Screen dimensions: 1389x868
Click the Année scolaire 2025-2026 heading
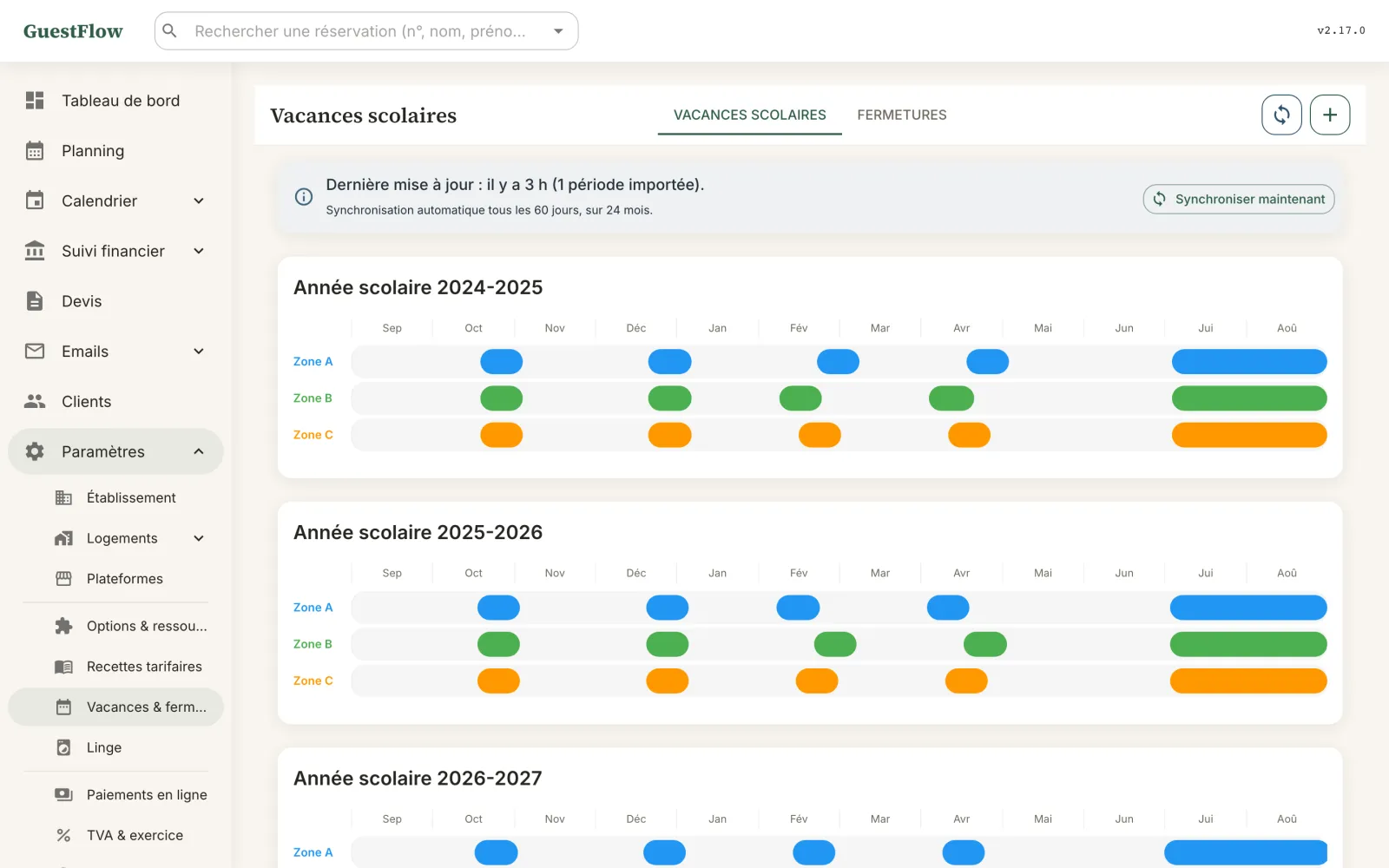click(x=418, y=532)
